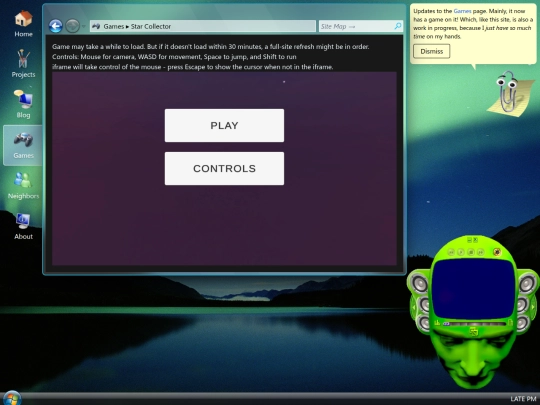Click the right arrow on media player's side

(x=533, y=307)
